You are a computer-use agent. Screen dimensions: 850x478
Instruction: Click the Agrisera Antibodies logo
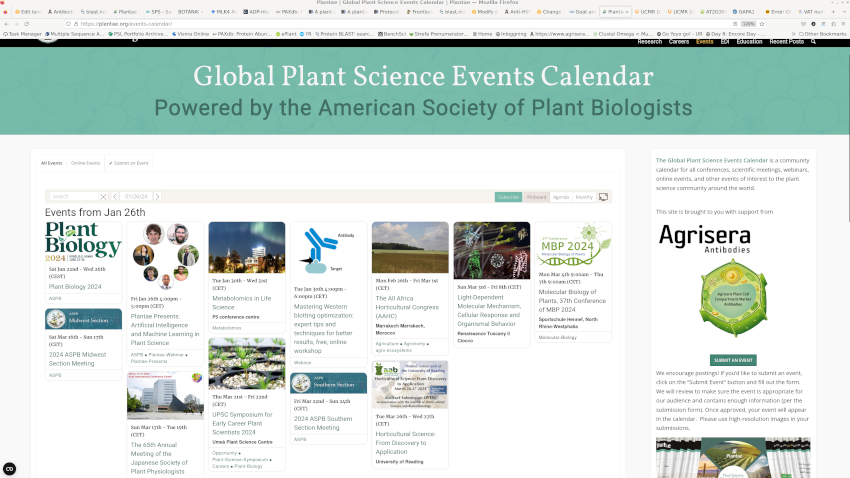[705, 239]
